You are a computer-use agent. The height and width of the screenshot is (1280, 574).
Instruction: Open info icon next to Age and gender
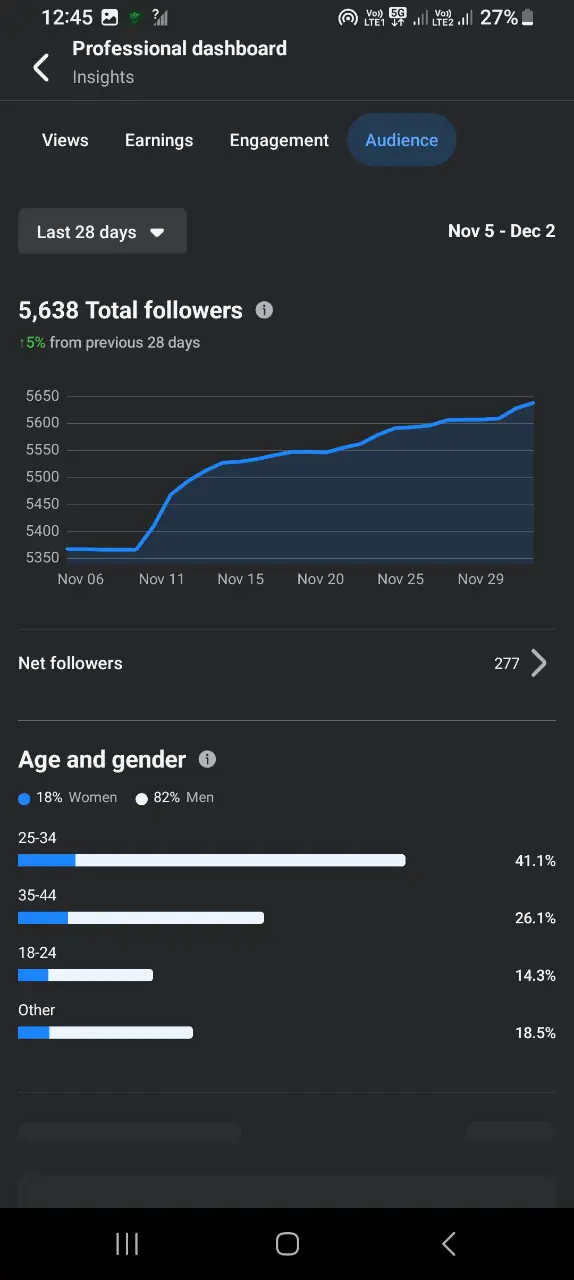click(x=207, y=759)
